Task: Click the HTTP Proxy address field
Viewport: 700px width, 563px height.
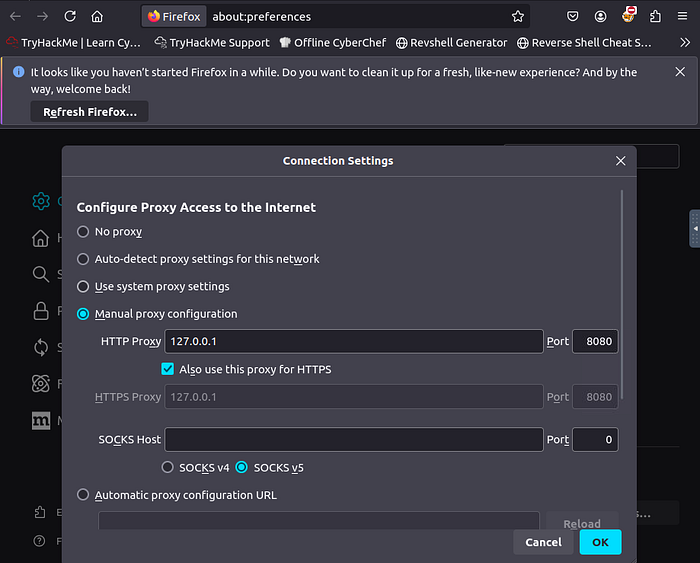Action: tap(354, 342)
